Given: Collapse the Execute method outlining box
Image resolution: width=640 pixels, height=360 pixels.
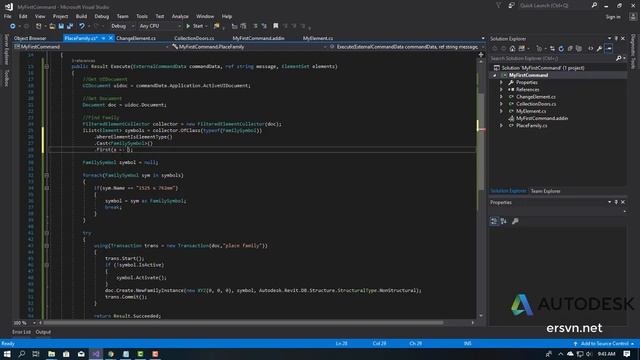Looking at the screenshot, I should pos(47,66).
